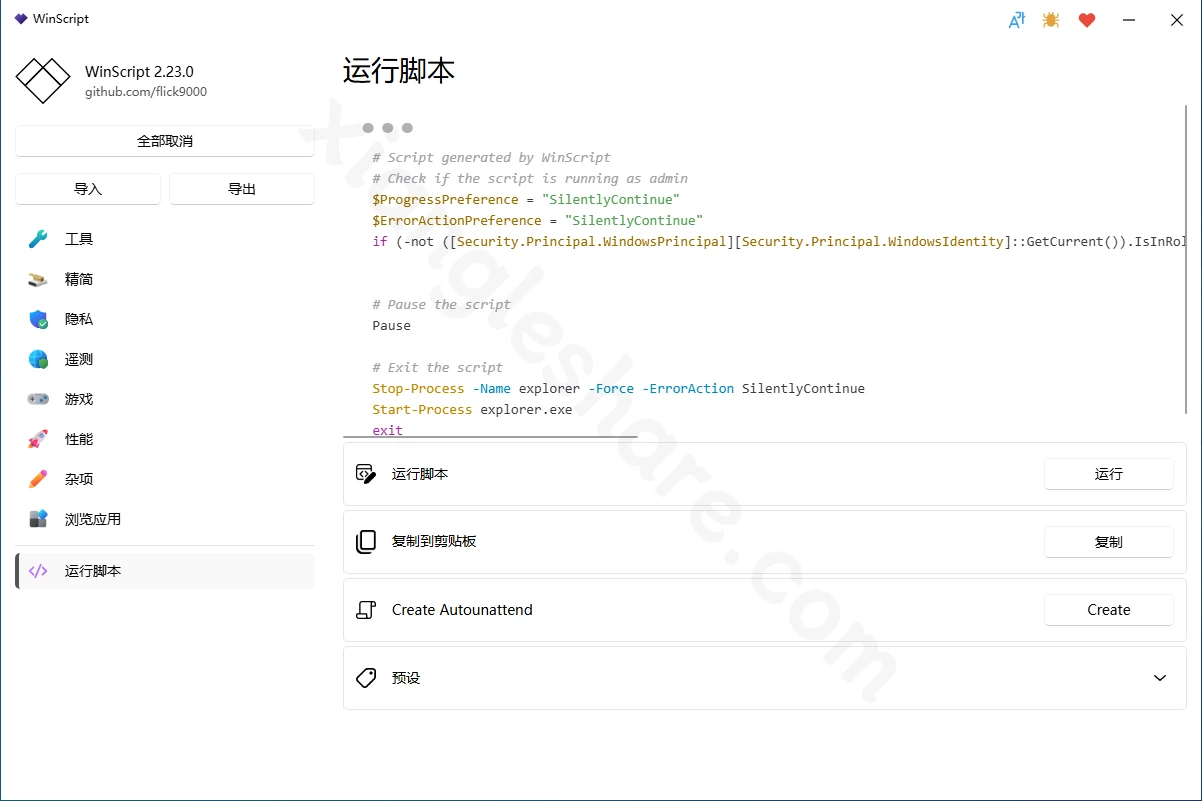
Task: Click the 'Start-Process explorer.exe' script line
Action: [472, 409]
